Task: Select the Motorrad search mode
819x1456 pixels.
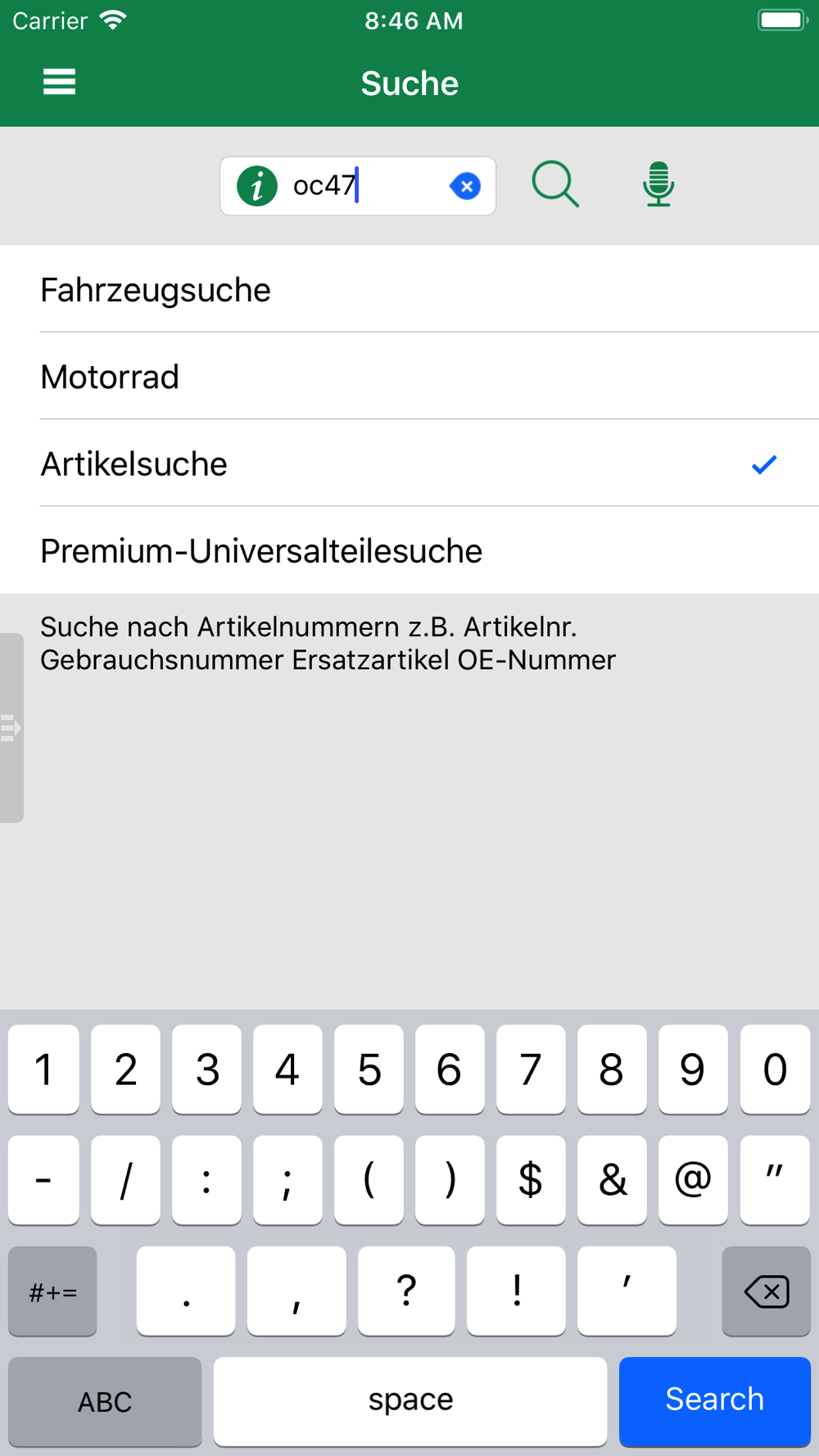Action: tap(409, 377)
